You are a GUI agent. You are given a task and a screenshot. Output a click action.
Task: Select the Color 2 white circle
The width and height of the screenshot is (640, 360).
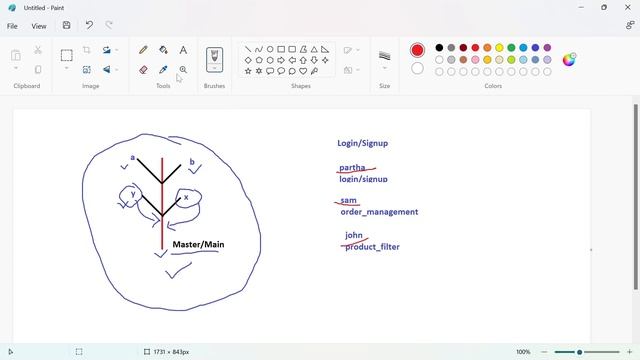(417, 68)
